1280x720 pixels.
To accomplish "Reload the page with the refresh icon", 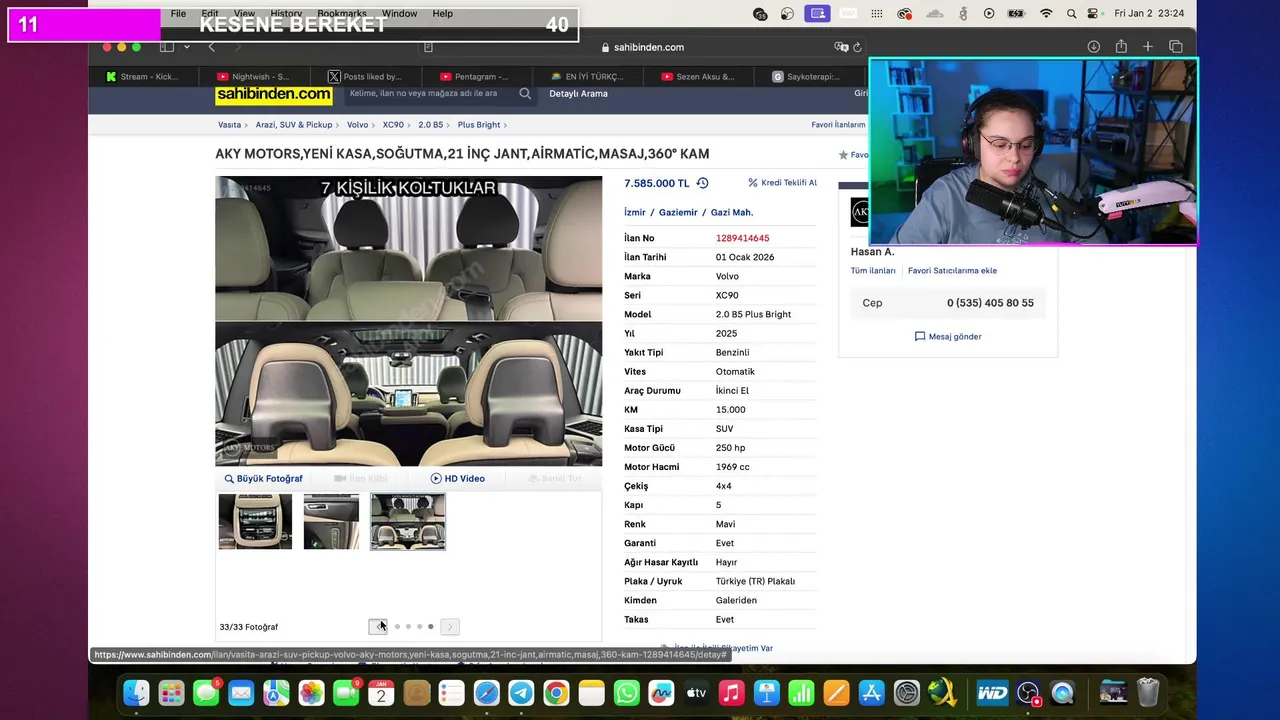I will pos(857,47).
